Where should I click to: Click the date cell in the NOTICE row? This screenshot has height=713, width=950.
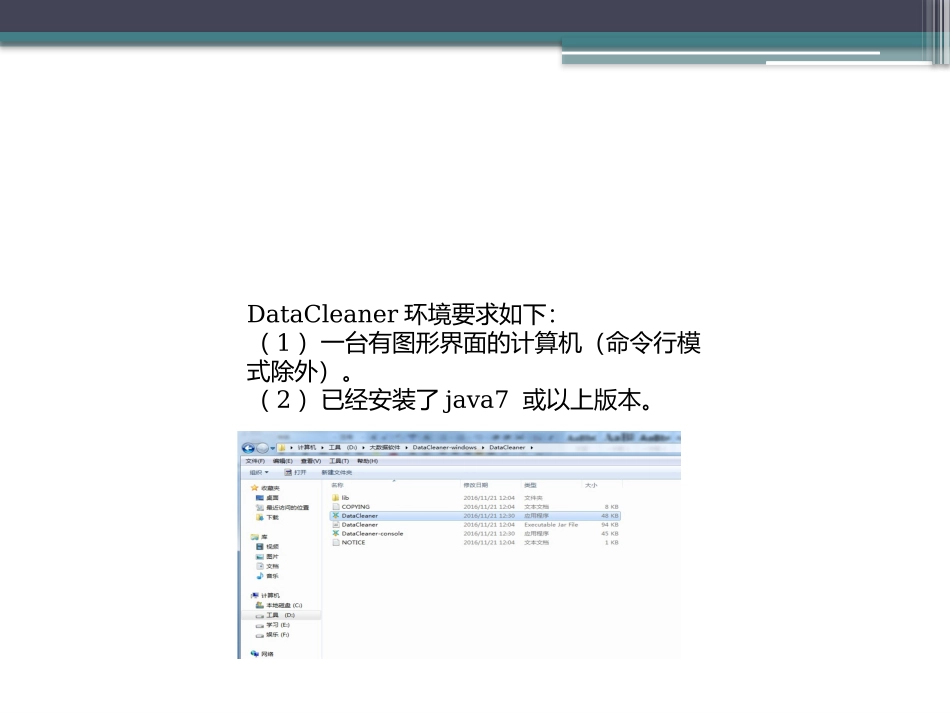(489, 542)
